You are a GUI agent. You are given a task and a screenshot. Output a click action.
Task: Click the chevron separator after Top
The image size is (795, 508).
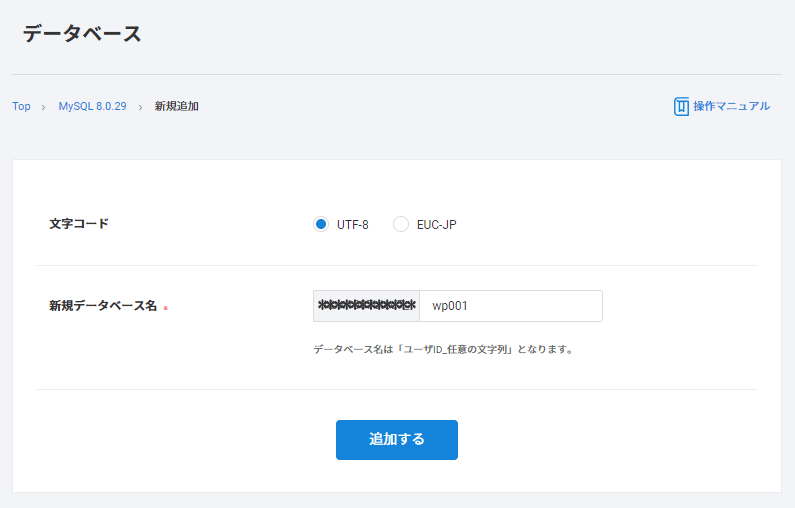[44, 107]
